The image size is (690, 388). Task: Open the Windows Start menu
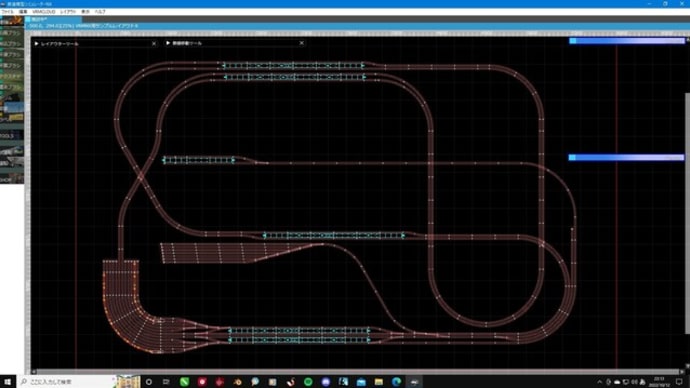7,381
